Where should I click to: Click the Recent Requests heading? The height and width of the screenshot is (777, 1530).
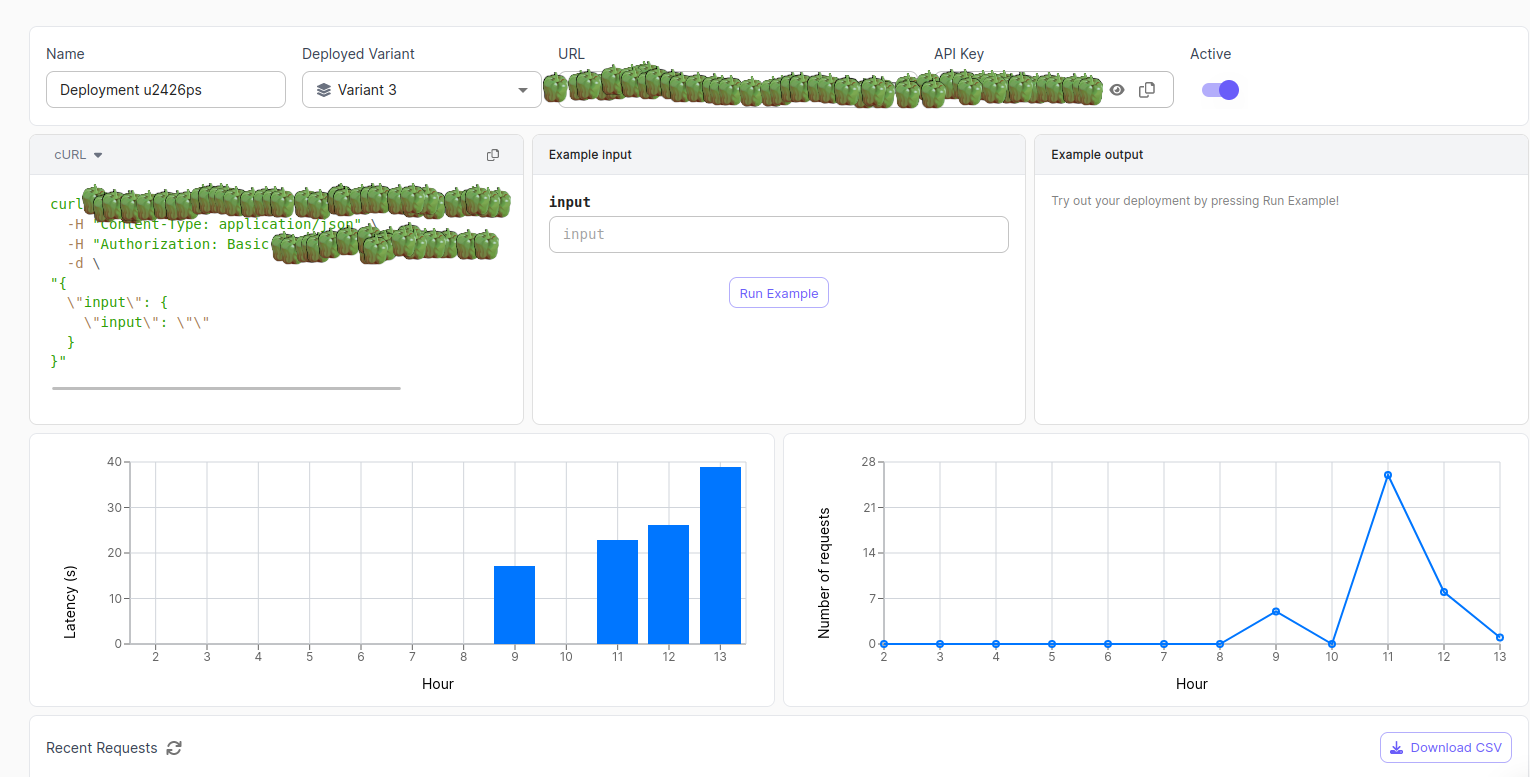coord(102,748)
